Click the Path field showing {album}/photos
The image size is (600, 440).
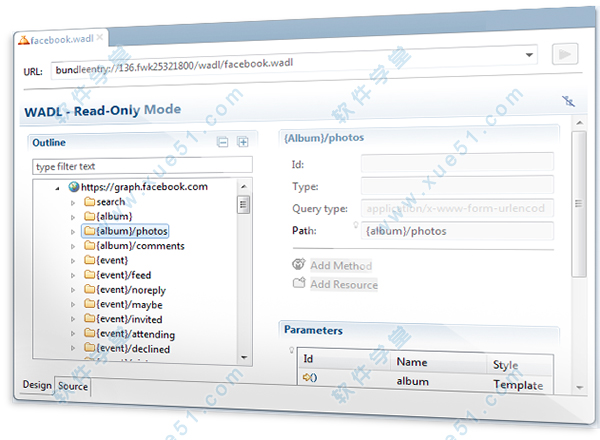pyautogui.click(x=457, y=231)
